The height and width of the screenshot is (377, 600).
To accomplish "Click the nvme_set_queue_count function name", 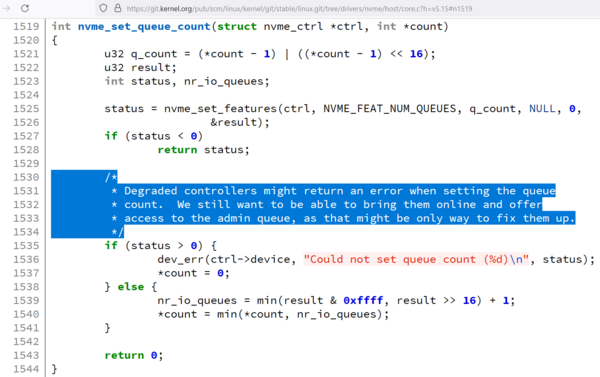I will (144, 27).
